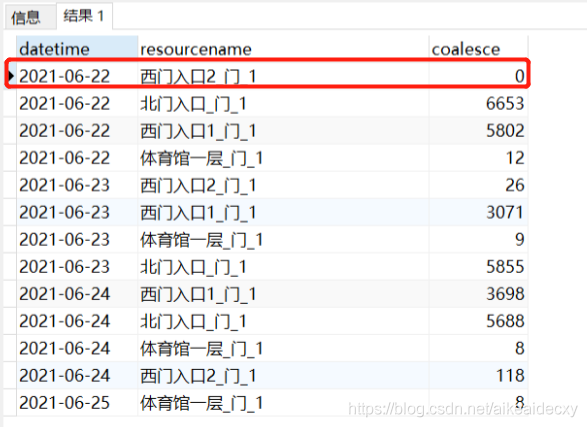Click coalesce value 3698
This screenshot has width=587, height=427.
click(x=505, y=294)
